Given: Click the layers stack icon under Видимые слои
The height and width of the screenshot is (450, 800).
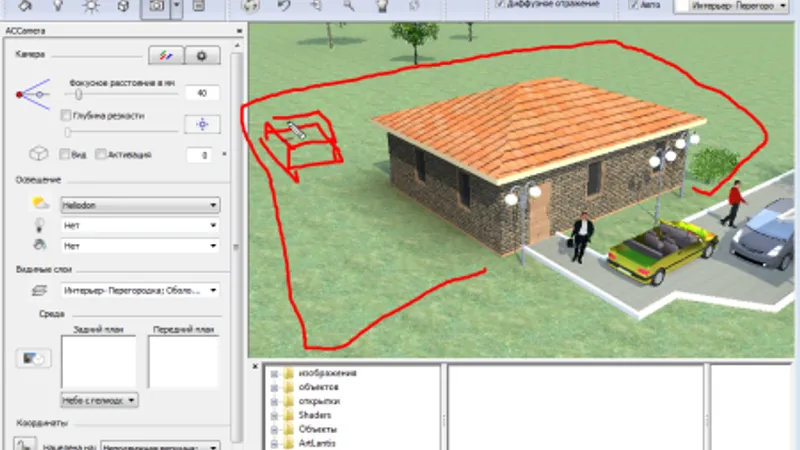Looking at the screenshot, I should tap(39, 290).
